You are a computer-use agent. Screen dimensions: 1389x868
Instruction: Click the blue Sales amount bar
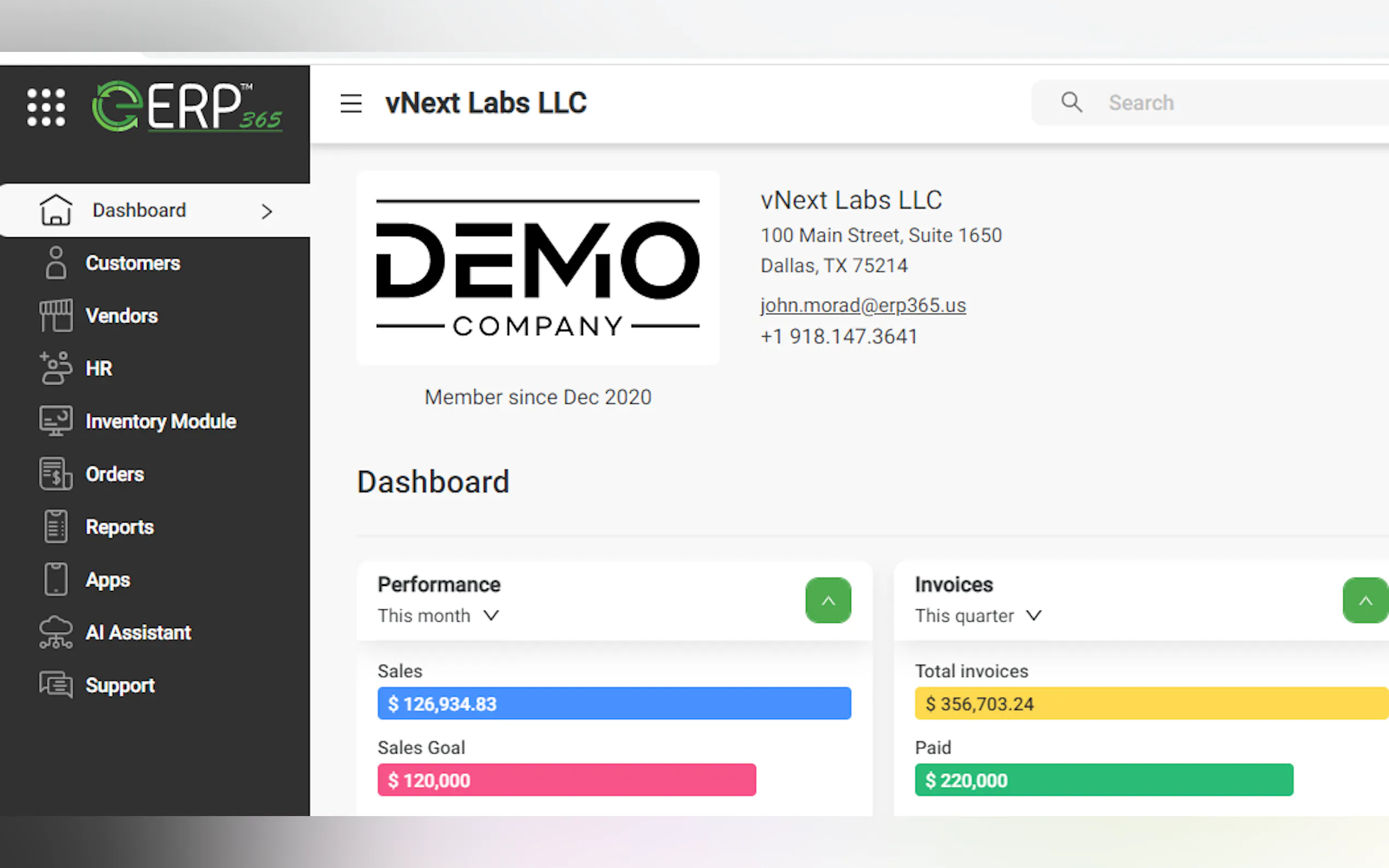[x=614, y=703]
